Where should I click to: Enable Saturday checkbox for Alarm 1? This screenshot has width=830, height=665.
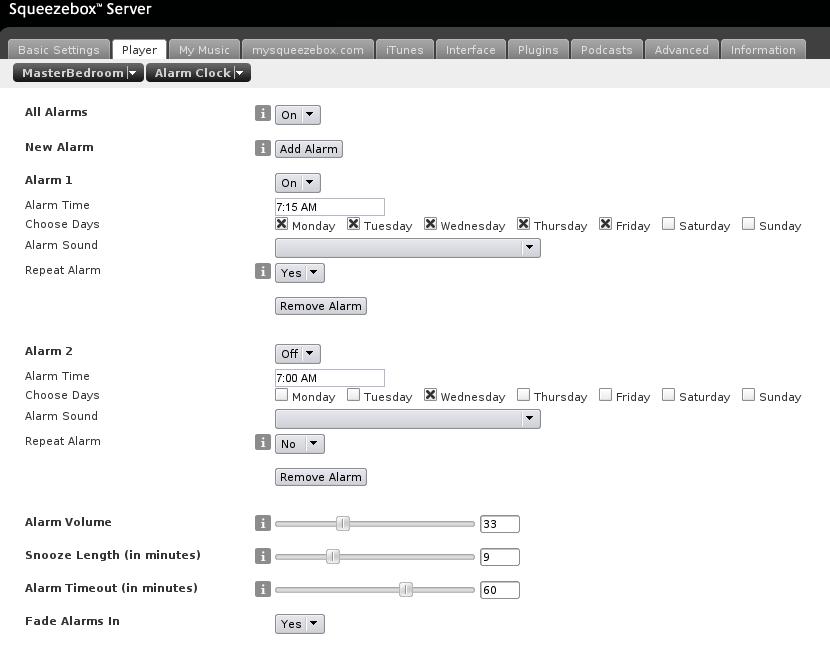(668, 224)
